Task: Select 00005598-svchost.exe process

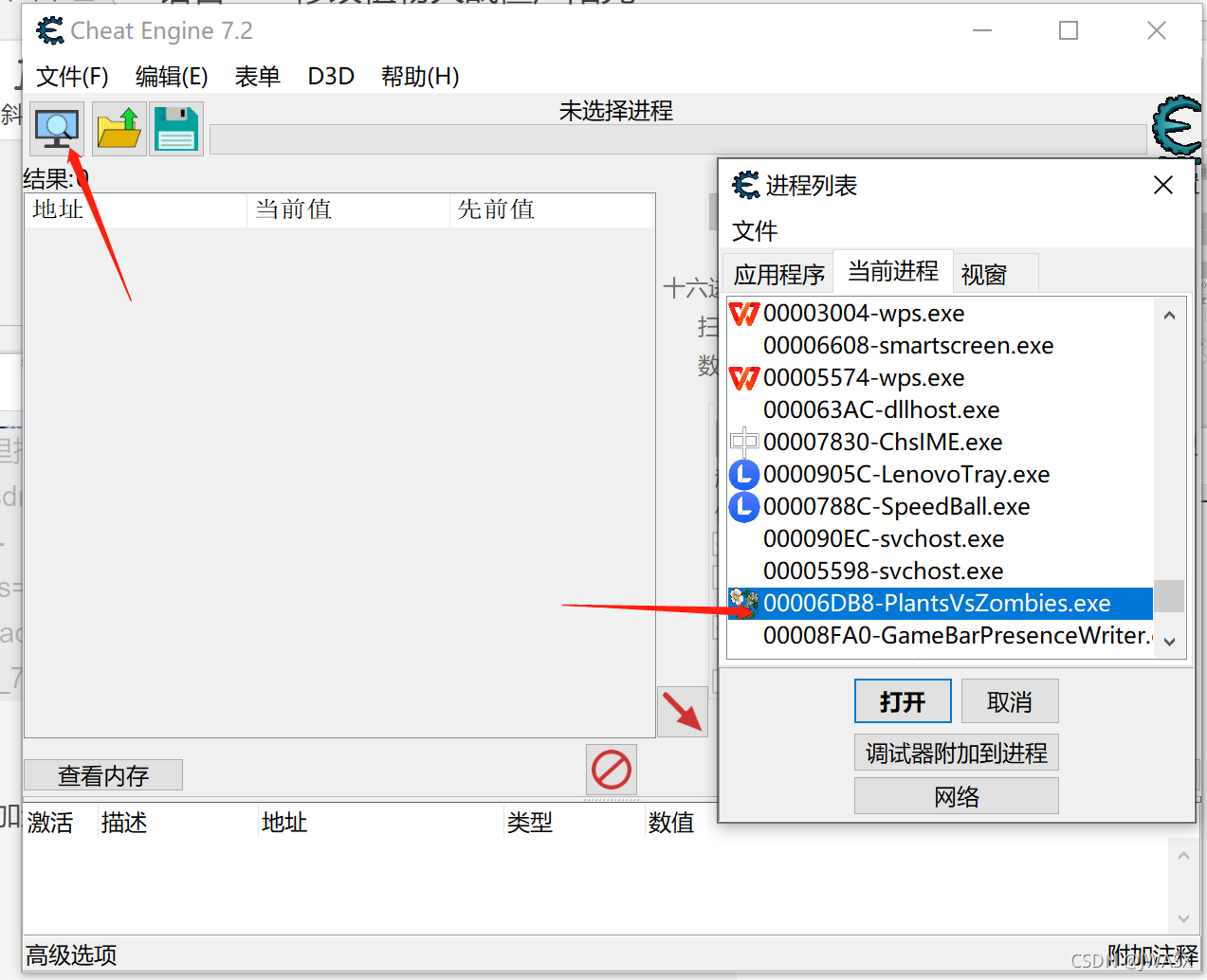Action: (x=940, y=571)
